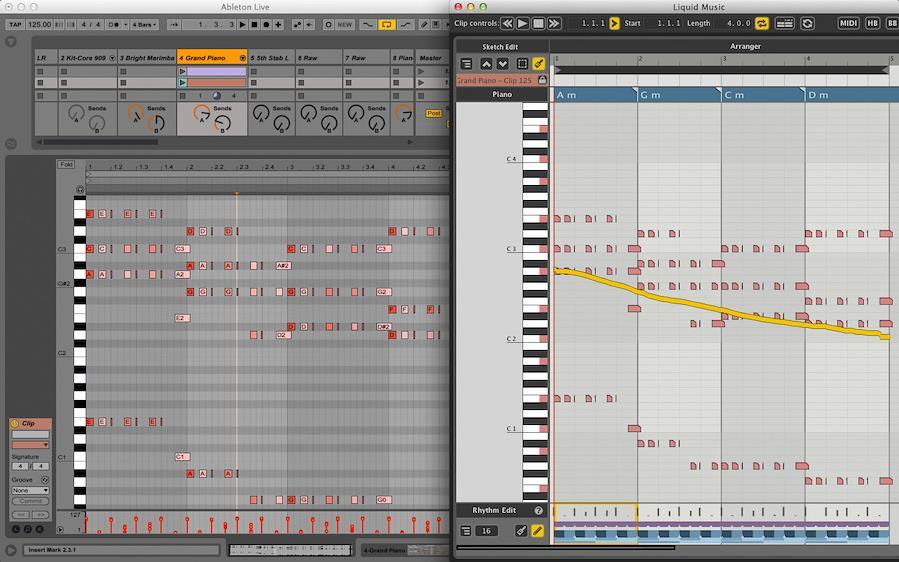The image size is (899, 562).
Task: Toggle the Draw Mode pencil icon
Action: (x=424, y=25)
